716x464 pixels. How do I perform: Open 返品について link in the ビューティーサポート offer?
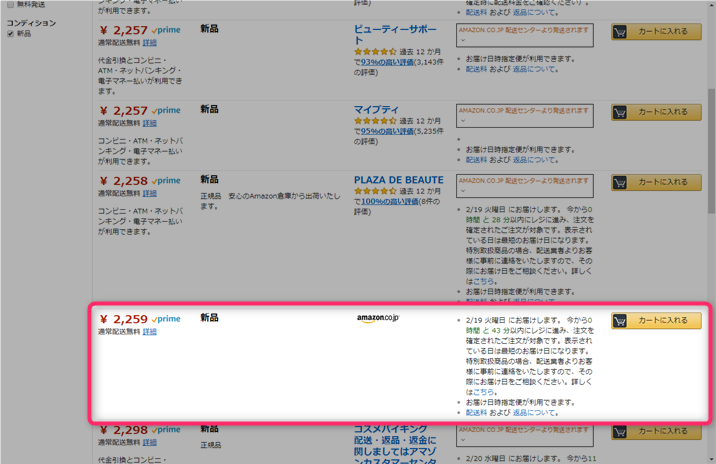[x=534, y=69]
